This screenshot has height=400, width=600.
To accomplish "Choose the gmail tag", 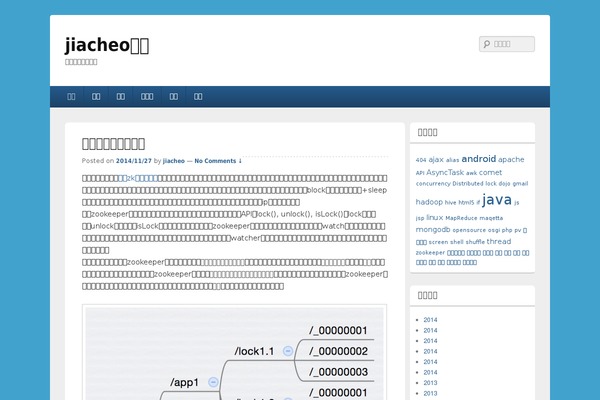I will pos(520,184).
